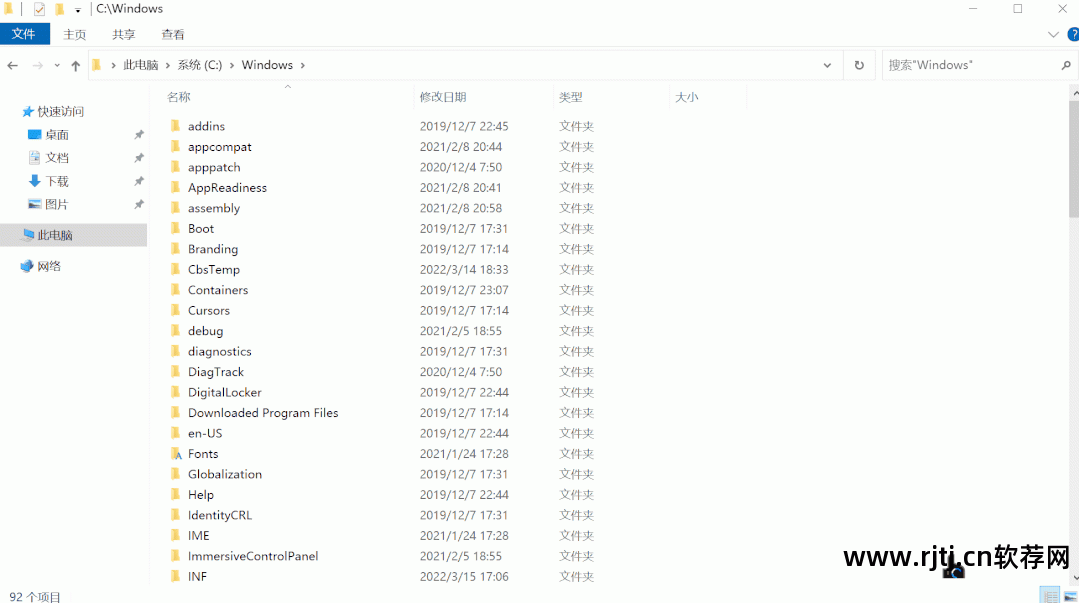Open 桌面 in the navigation pane

[56, 134]
